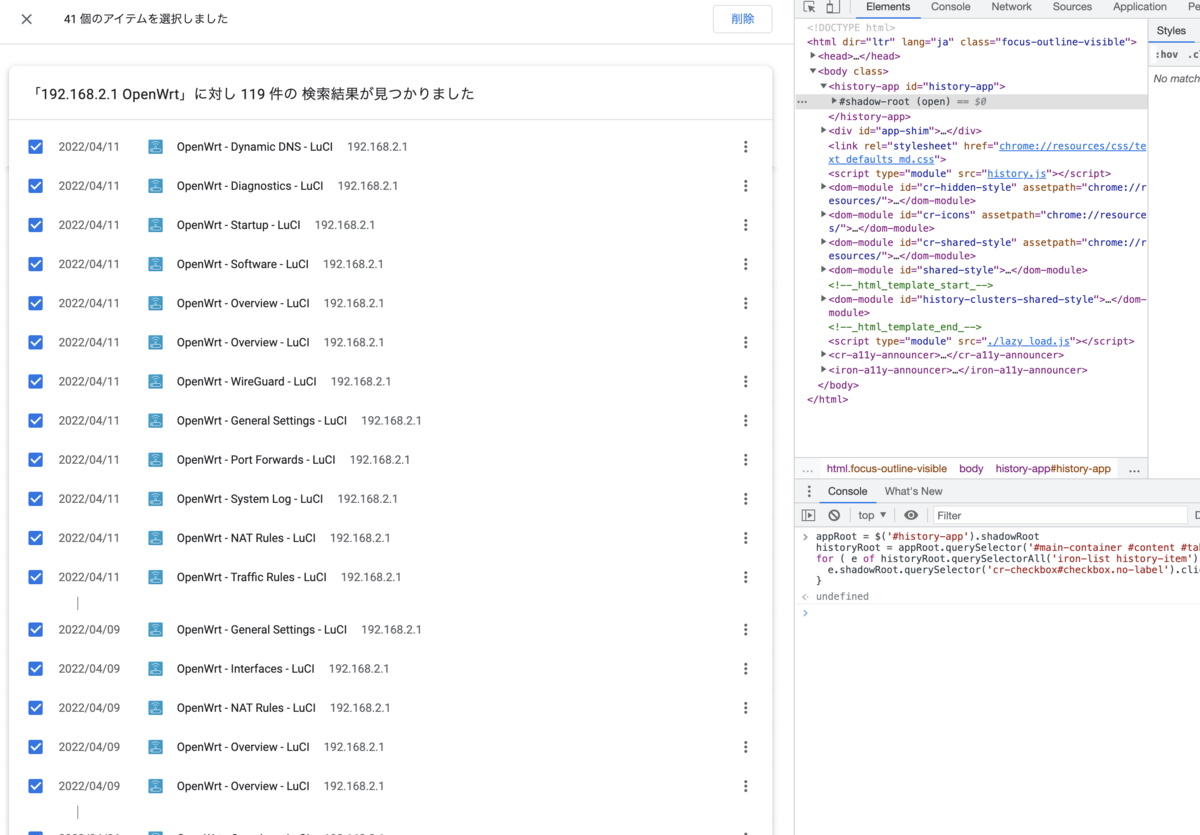Expand the #shadow-root (open) node

834,102
